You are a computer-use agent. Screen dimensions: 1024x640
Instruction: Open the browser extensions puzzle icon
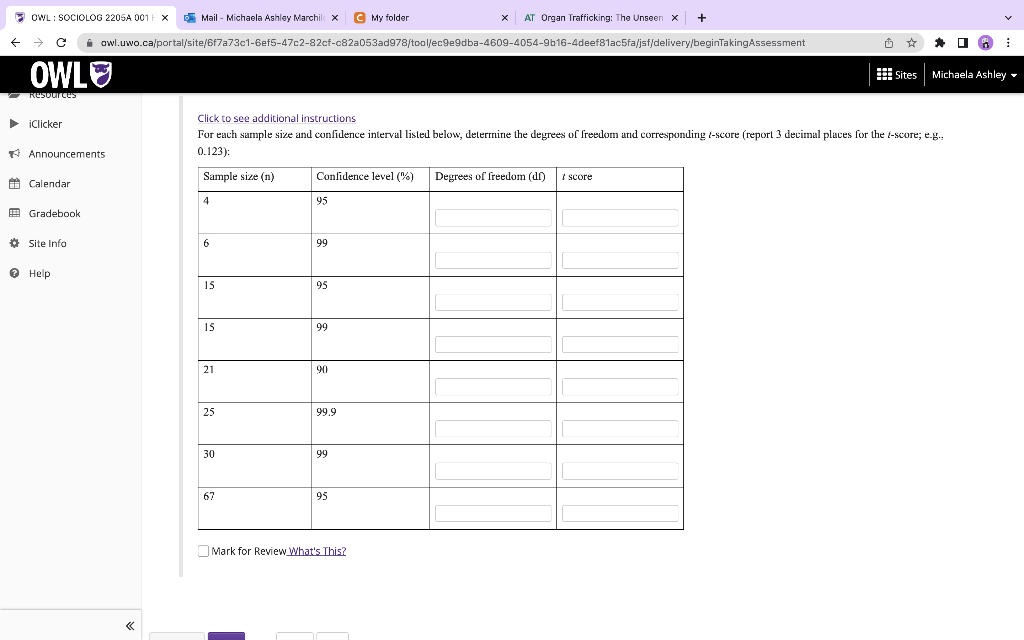tap(940, 42)
